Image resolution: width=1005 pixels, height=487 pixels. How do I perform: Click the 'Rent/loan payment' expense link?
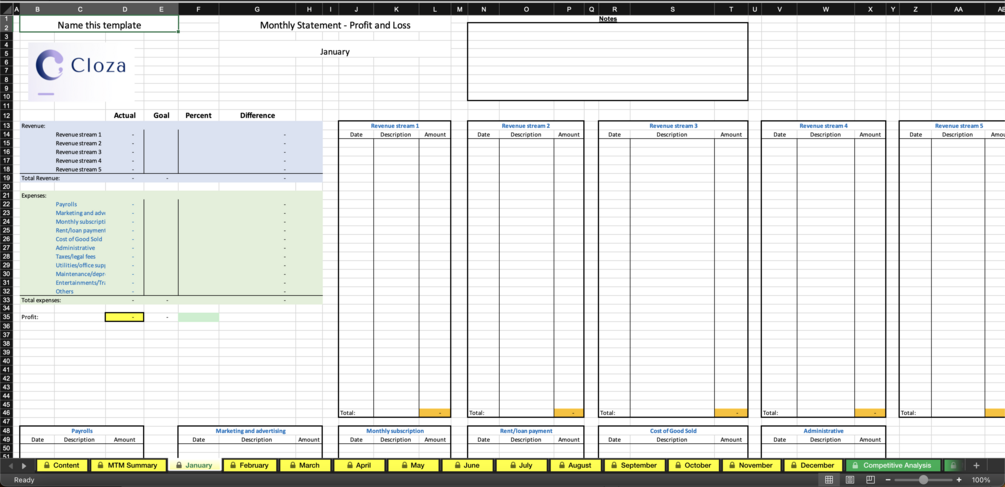(x=80, y=230)
